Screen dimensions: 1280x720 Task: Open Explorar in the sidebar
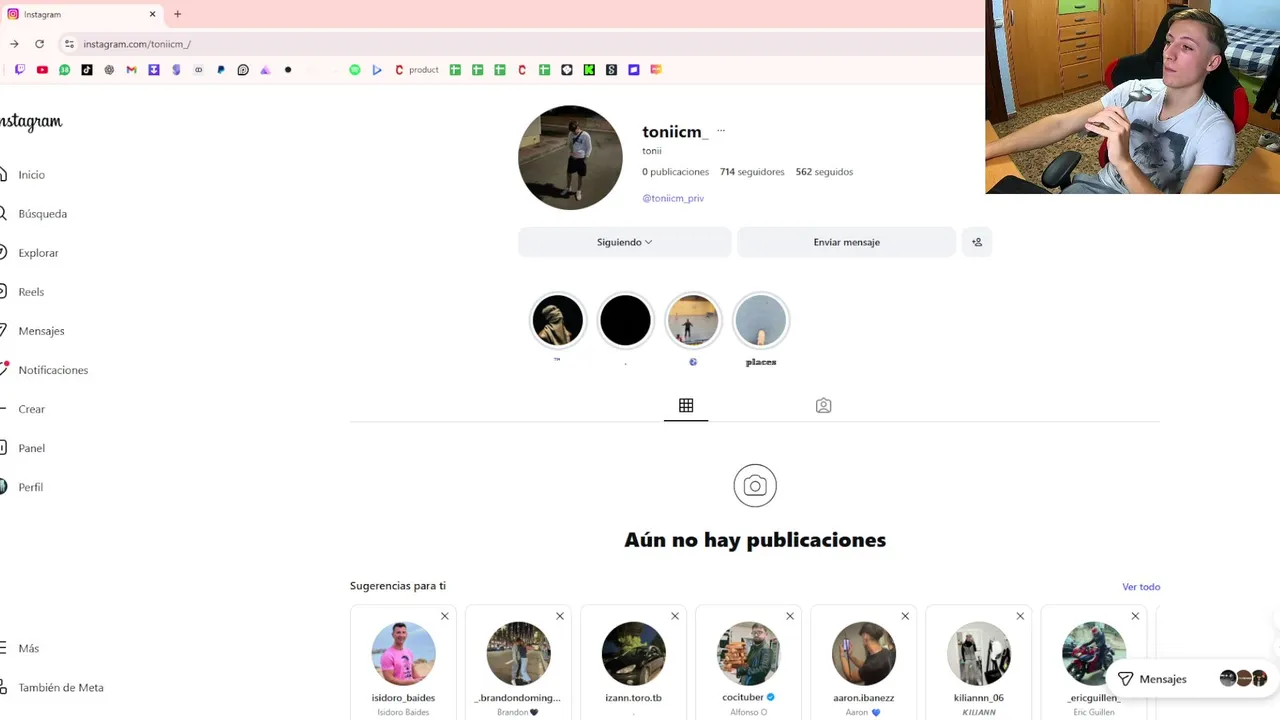(29, 253)
